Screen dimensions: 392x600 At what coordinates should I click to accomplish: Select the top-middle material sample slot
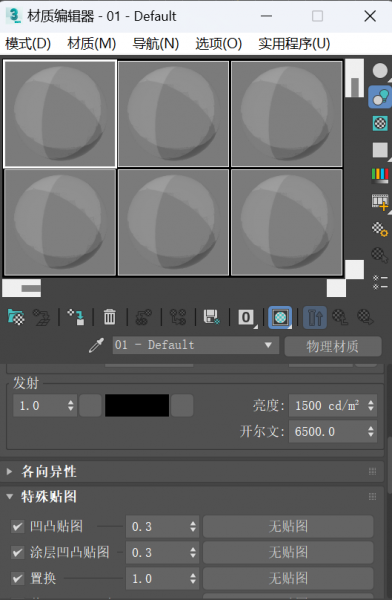click(173, 114)
